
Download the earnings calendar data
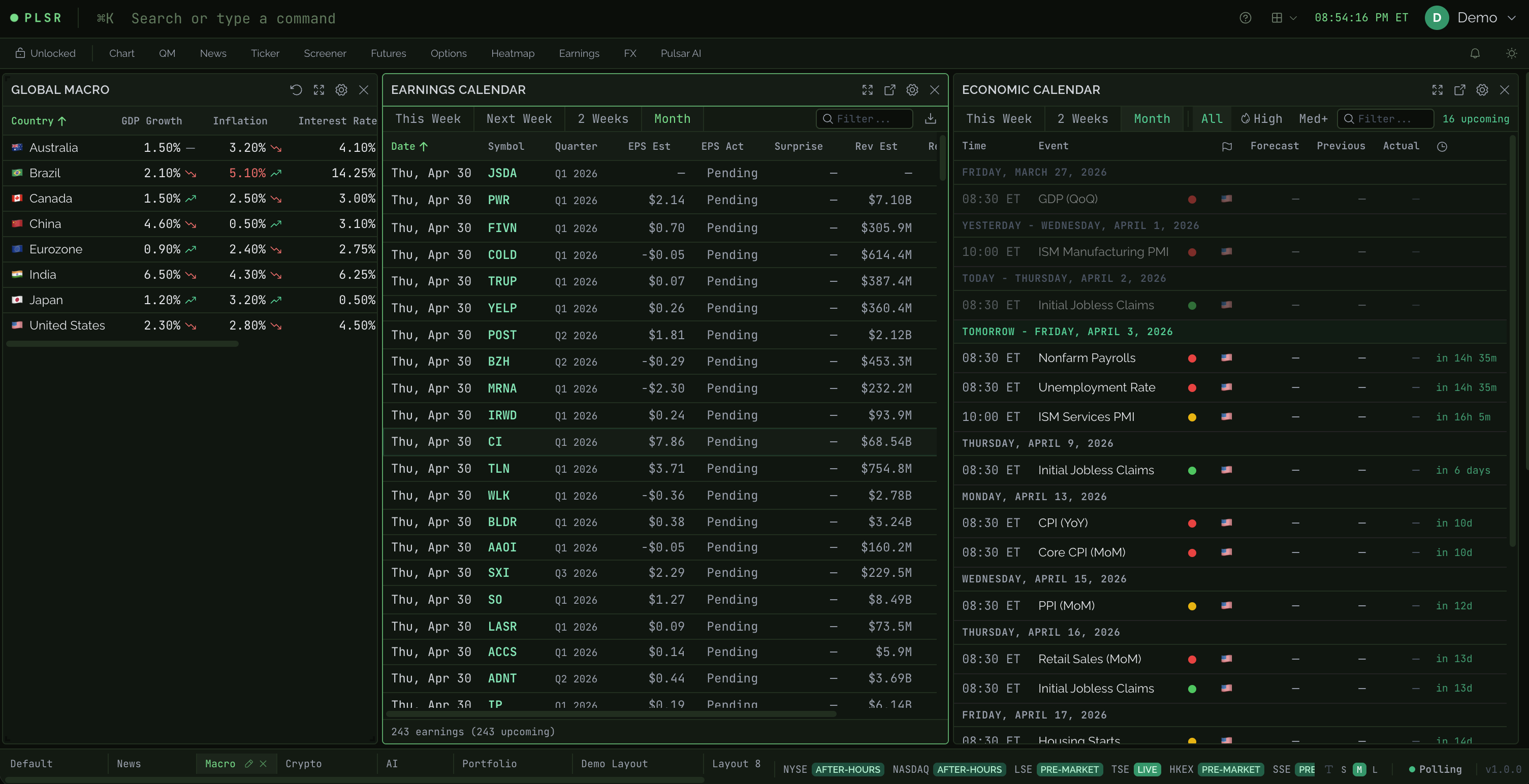click(931, 119)
